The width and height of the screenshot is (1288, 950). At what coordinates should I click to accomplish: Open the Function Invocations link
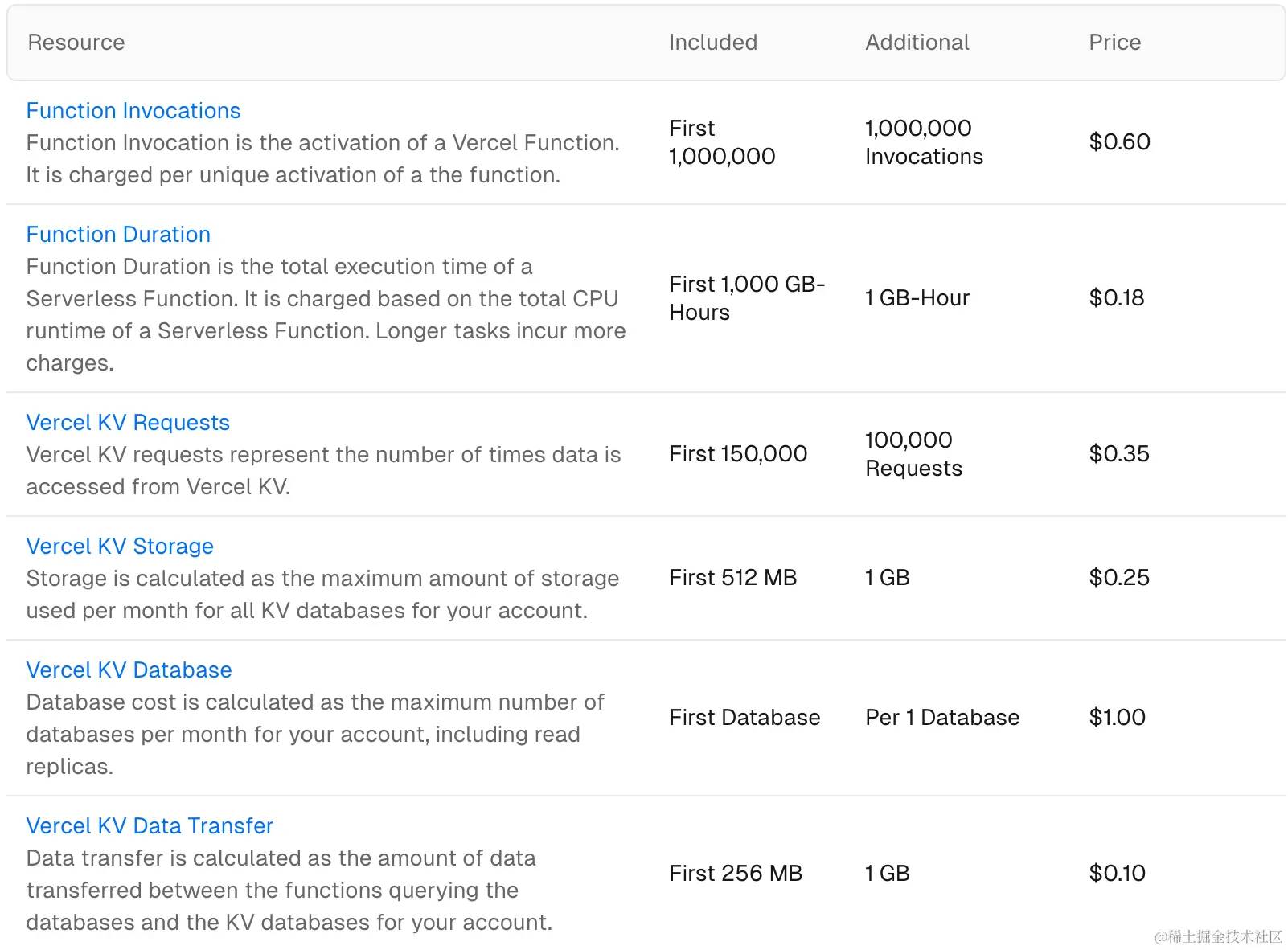pos(133,111)
